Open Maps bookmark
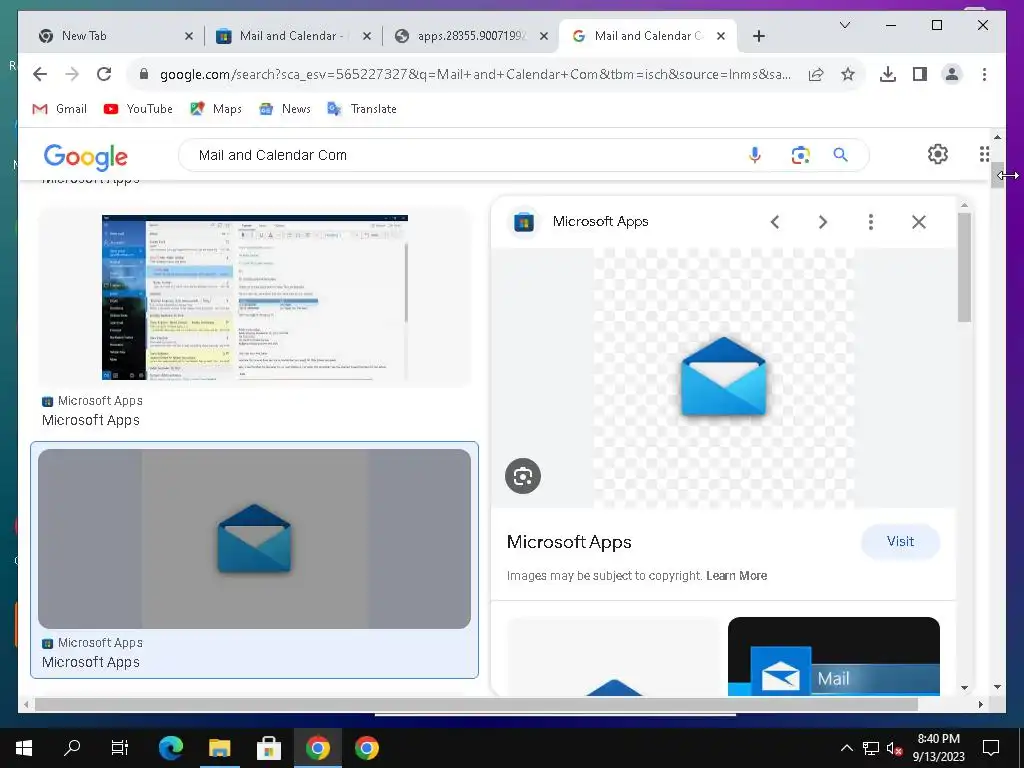Screen dimensions: 1024x768 tap(216, 109)
